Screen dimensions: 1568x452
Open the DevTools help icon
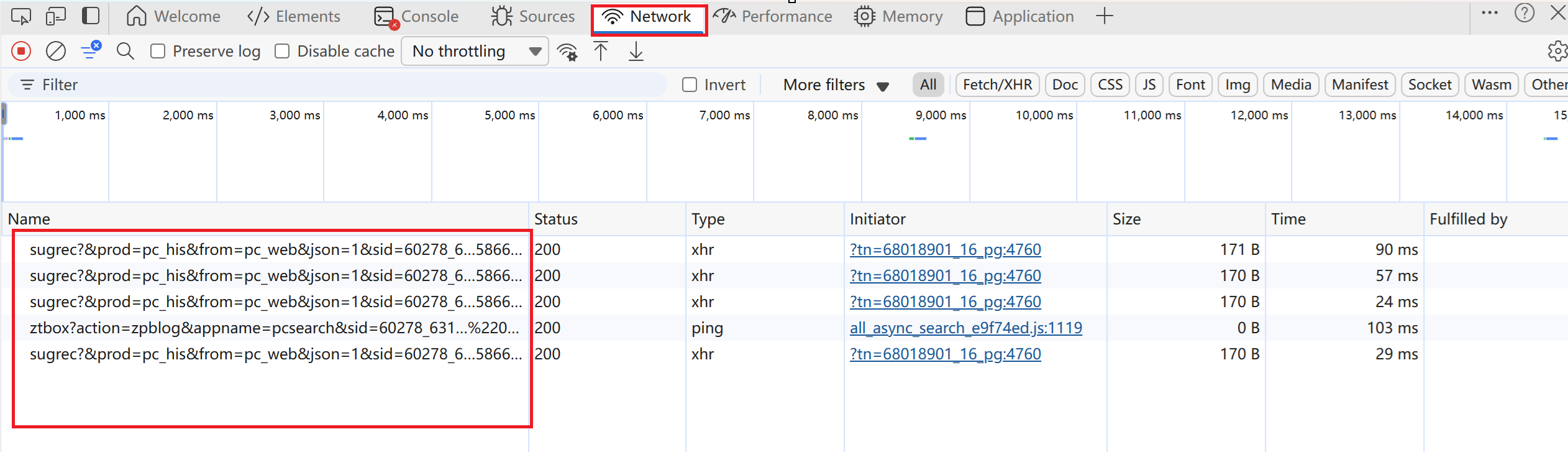tap(1525, 13)
